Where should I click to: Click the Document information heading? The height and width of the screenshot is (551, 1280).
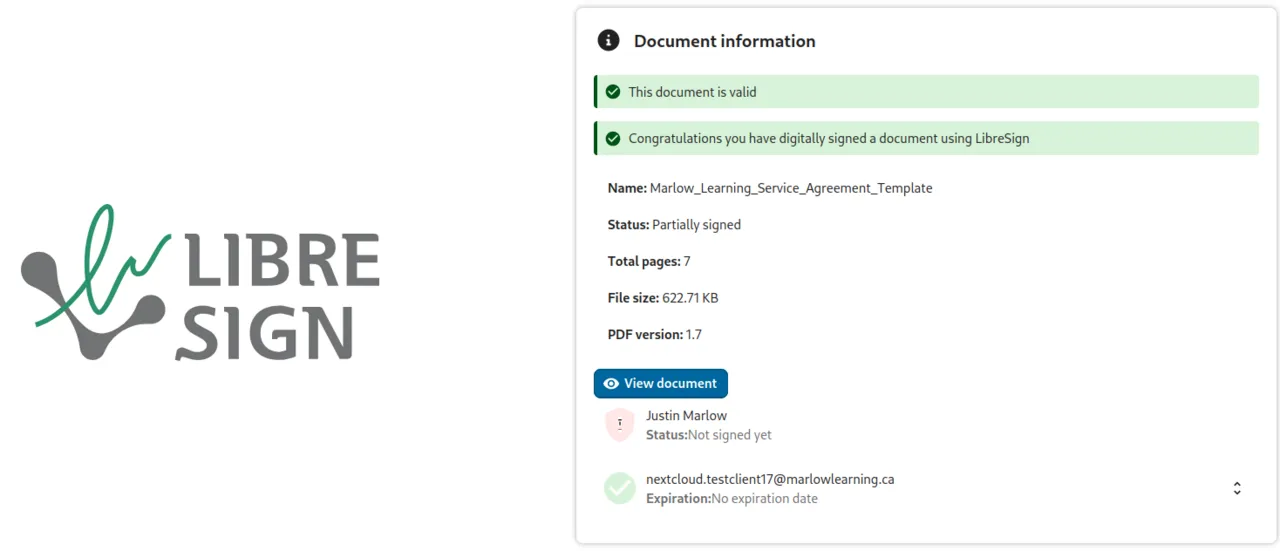point(725,41)
